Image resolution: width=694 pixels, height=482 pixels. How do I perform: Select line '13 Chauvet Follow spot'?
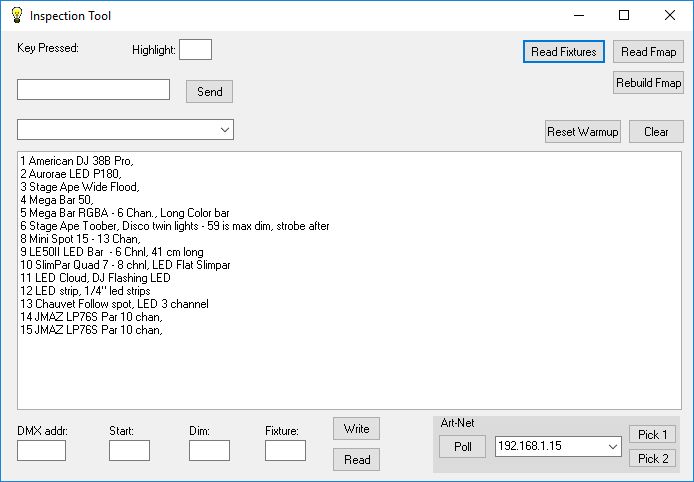coord(114,304)
